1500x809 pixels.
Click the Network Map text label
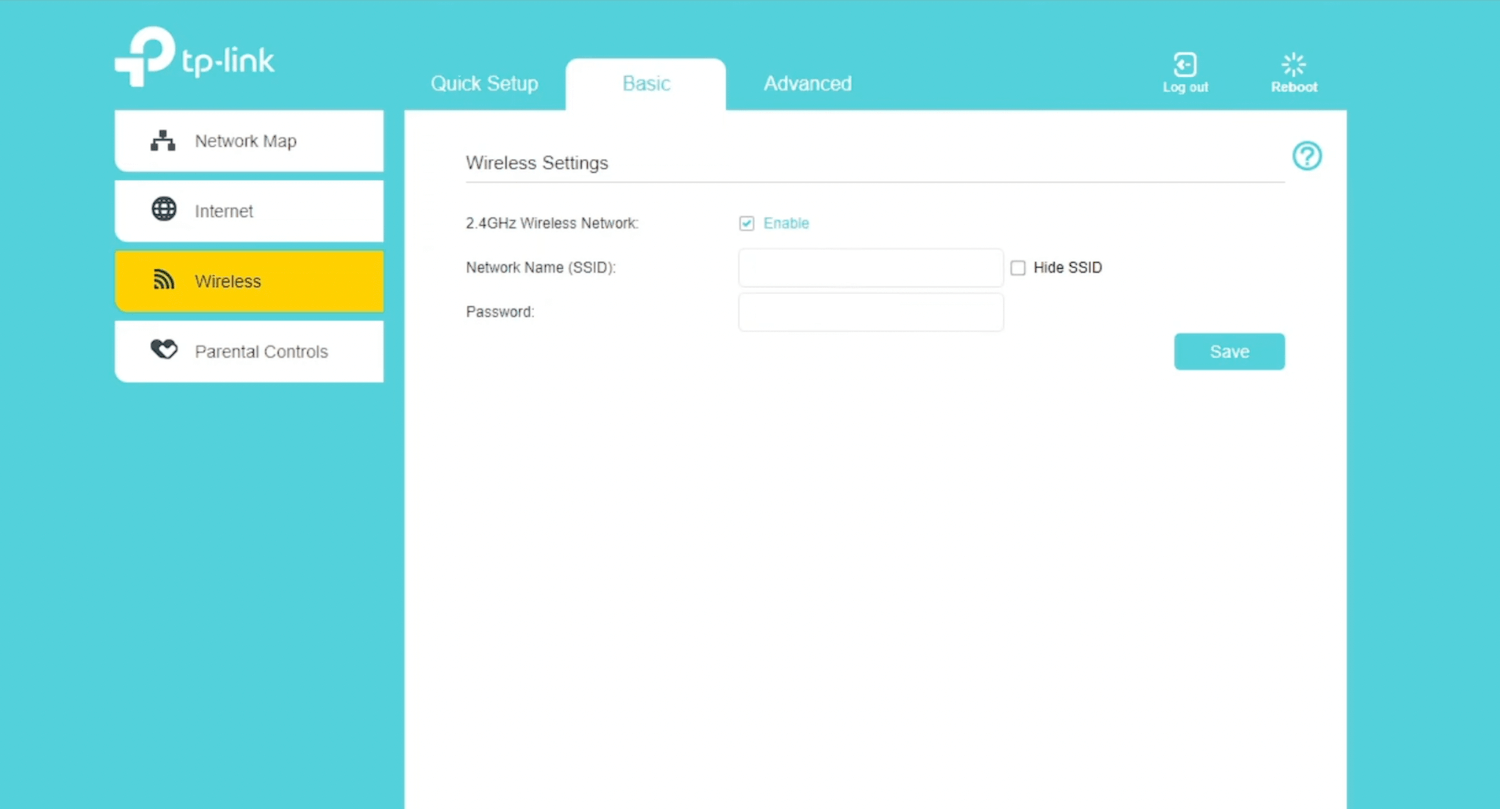click(245, 141)
